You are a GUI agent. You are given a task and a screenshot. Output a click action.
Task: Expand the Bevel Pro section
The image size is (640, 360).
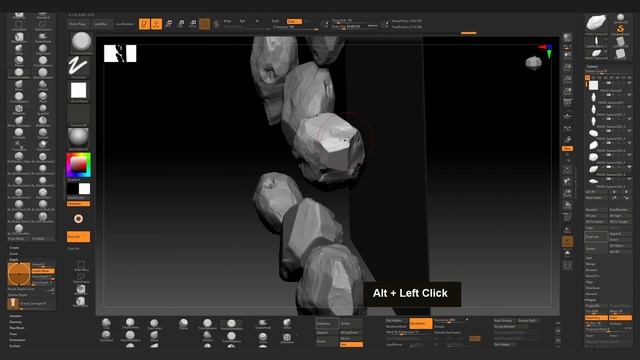click(592, 276)
